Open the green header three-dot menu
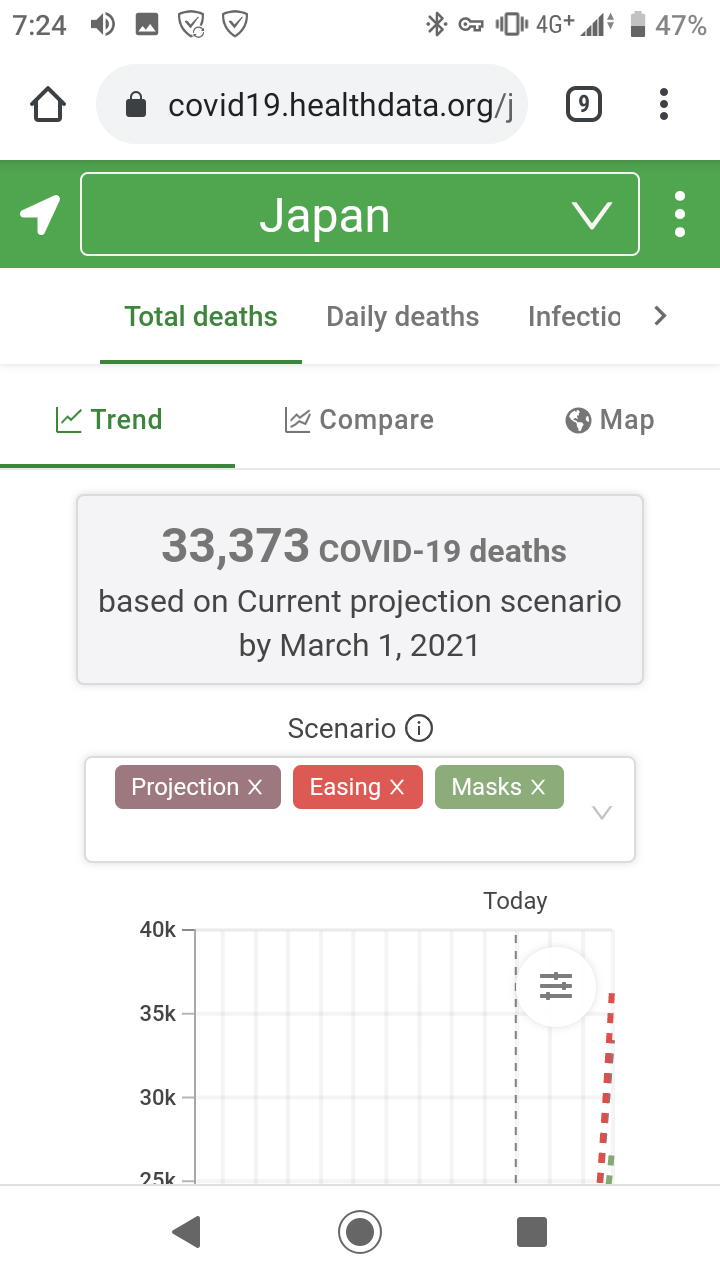Screen dimensions: 720x1280 coord(680,215)
